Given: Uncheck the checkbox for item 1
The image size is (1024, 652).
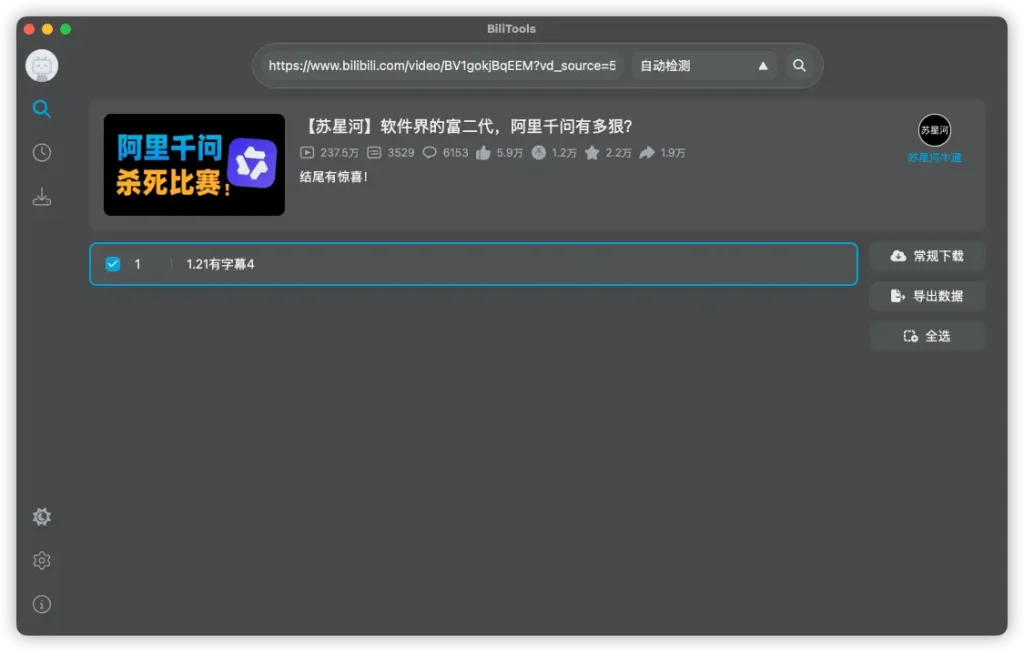Looking at the screenshot, I should [113, 264].
